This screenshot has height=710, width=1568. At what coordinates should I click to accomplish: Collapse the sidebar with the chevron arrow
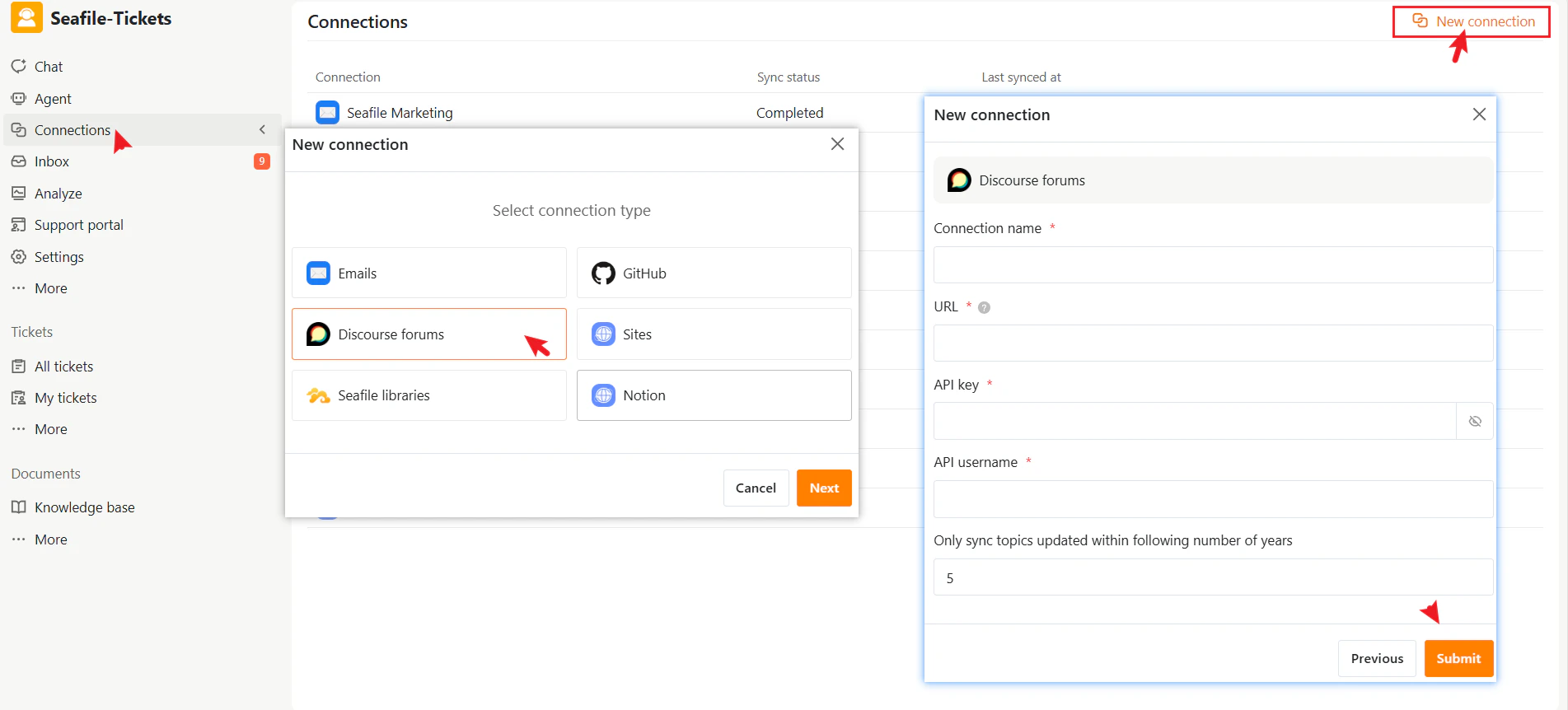262,130
